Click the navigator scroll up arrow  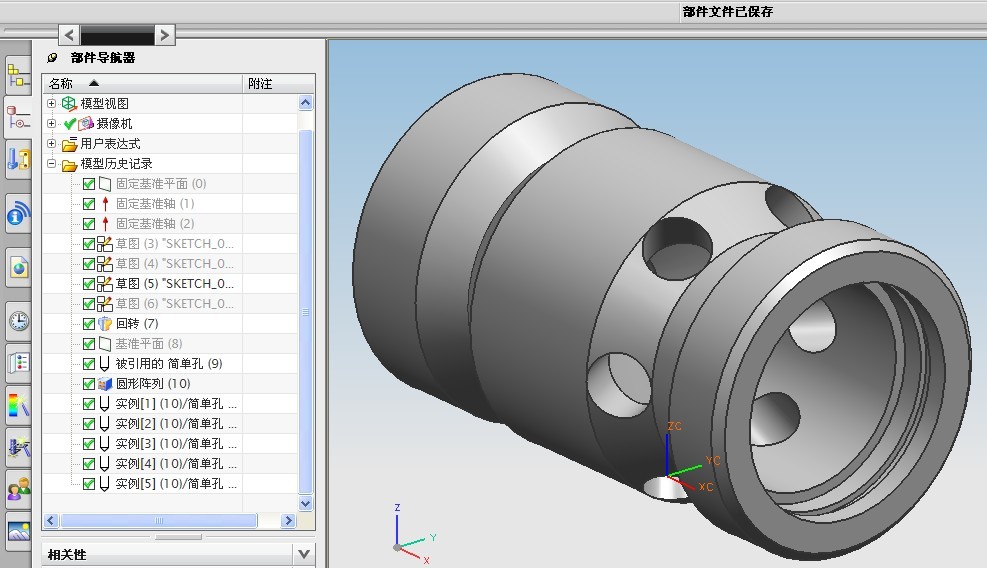pyautogui.click(x=305, y=103)
